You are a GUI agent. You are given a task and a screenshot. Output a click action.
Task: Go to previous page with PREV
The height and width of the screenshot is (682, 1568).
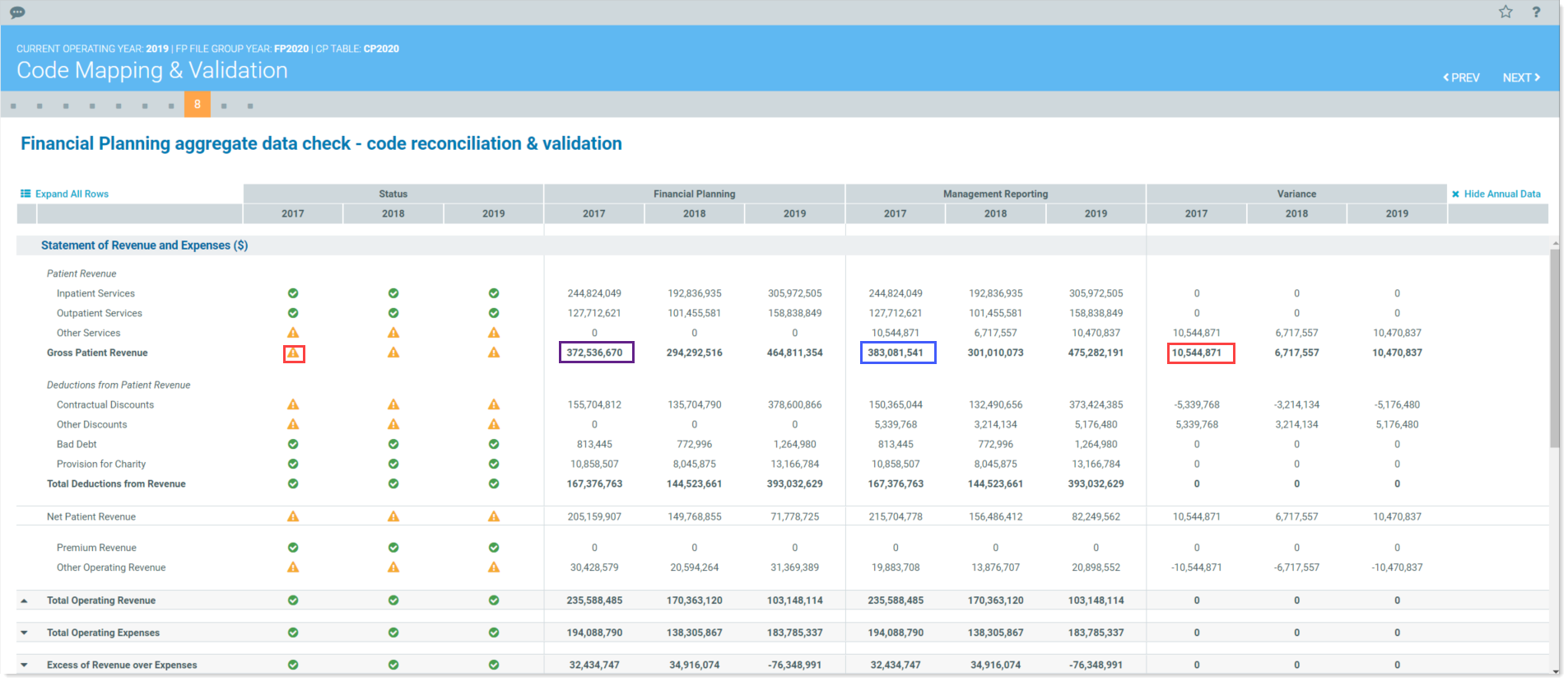(x=1461, y=77)
